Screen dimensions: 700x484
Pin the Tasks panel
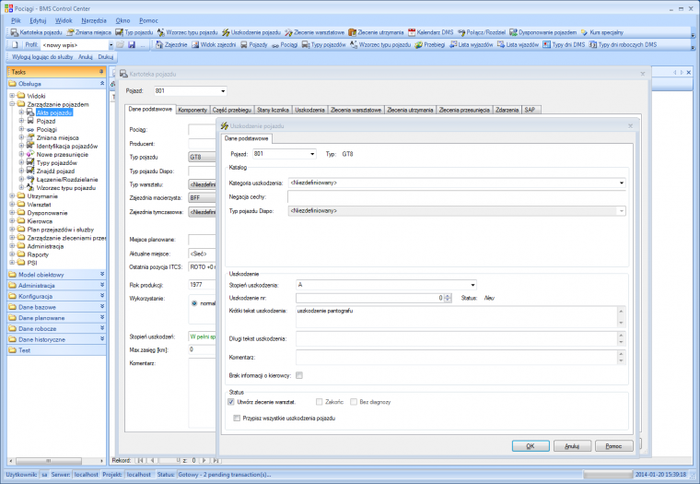pyautogui.click(x=101, y=71)
